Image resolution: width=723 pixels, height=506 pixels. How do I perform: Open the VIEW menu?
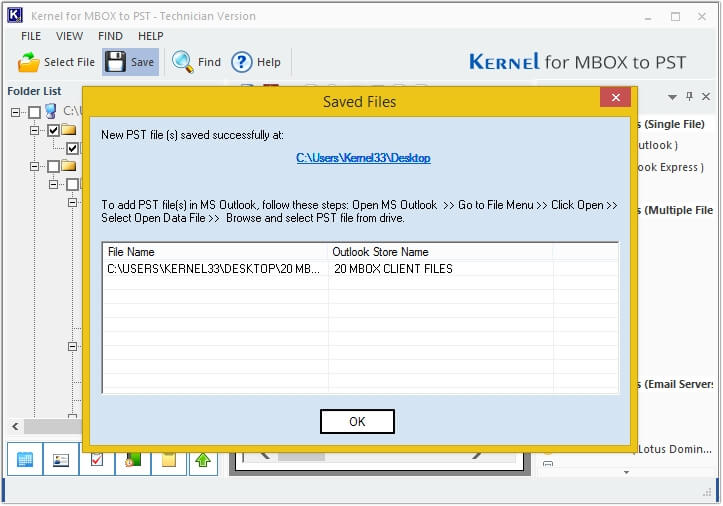click(70, 36)
